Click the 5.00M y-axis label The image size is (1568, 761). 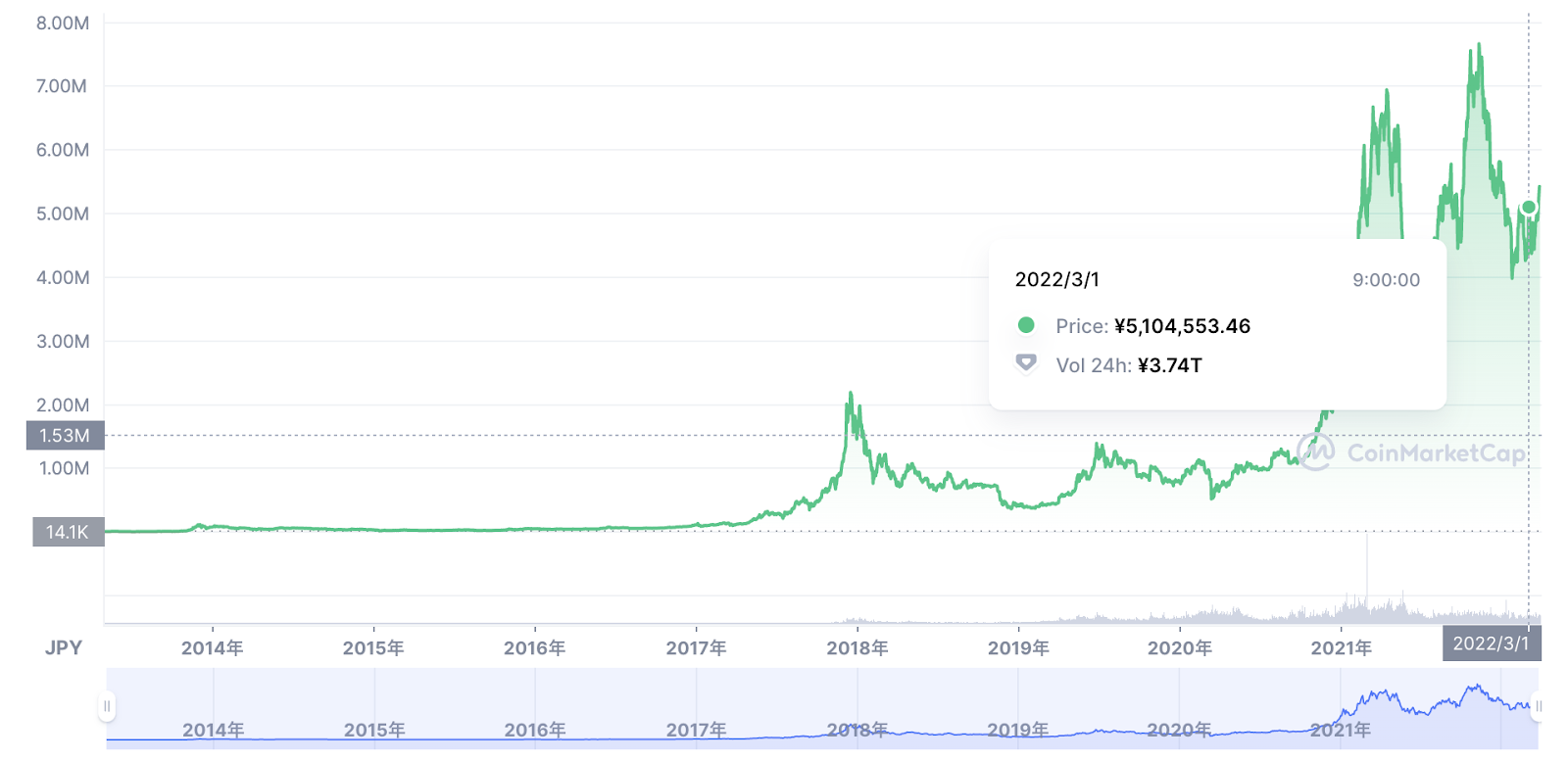(63, 214)
